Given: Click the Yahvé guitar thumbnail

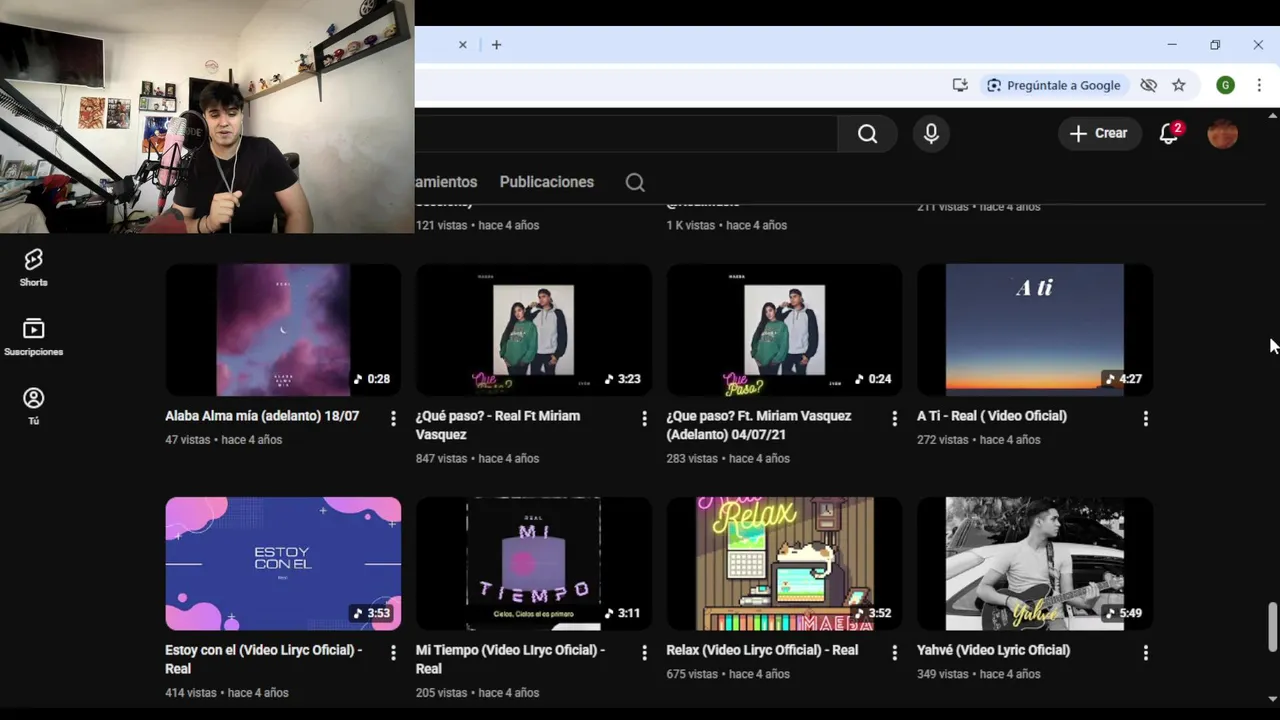Looking at the screenshot, I should tap(1035, 564).
